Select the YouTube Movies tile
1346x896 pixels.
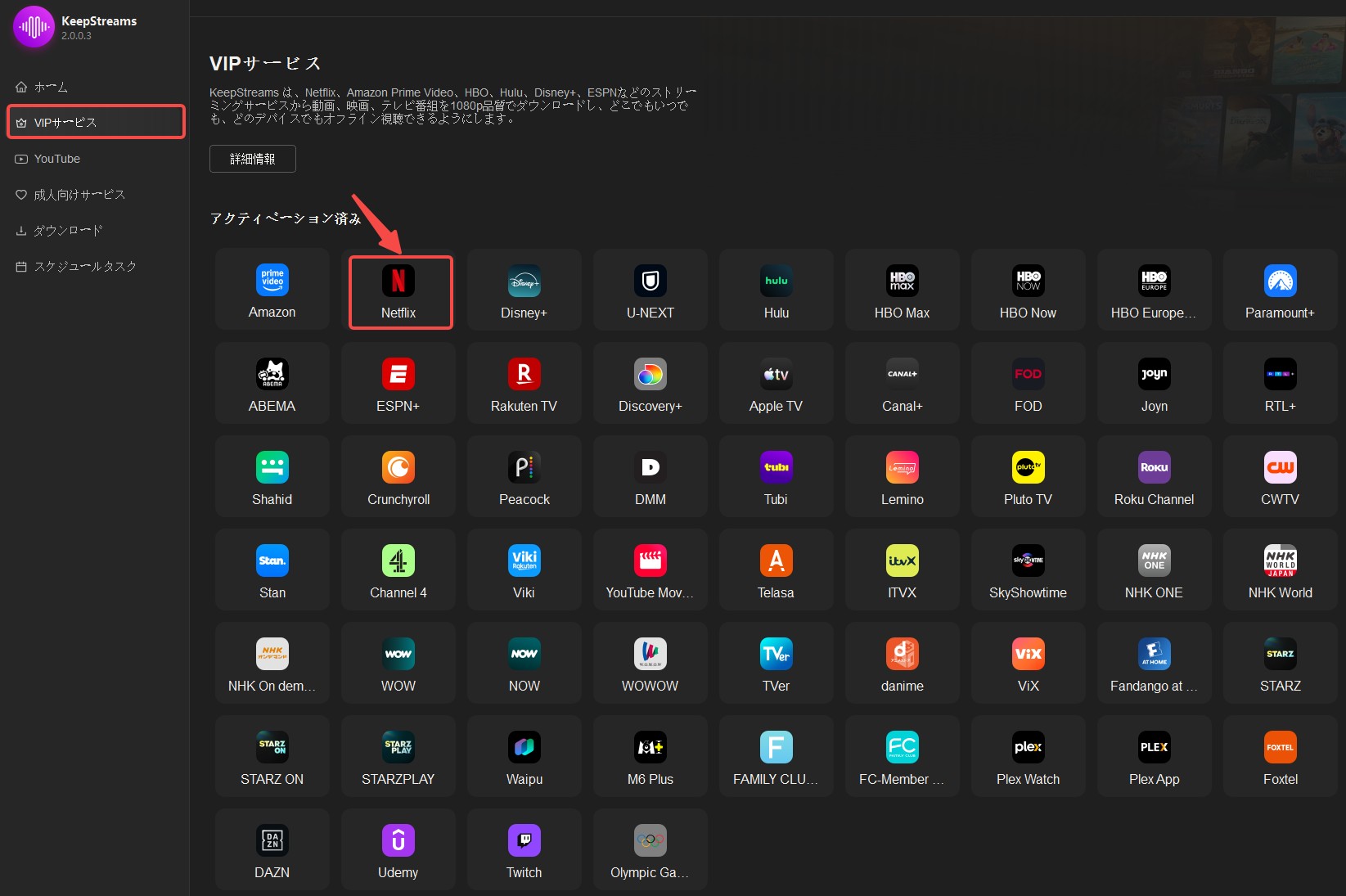(650, 570)
